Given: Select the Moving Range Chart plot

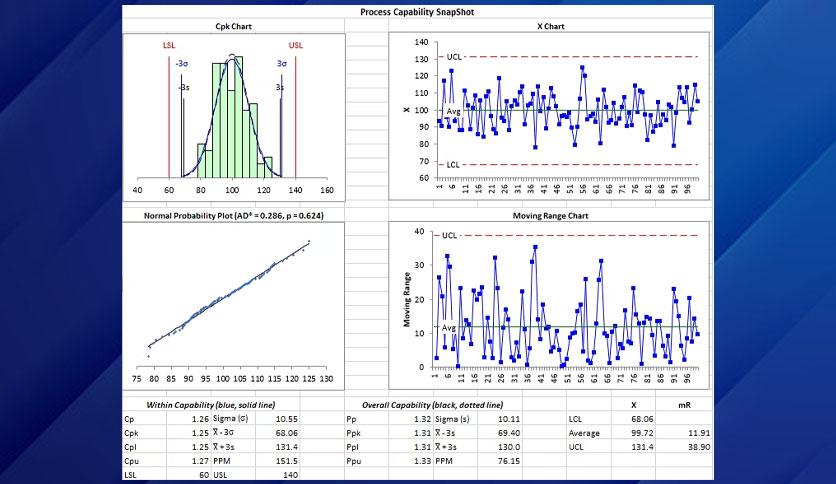Looking at the screenshot, I should 549,306.
